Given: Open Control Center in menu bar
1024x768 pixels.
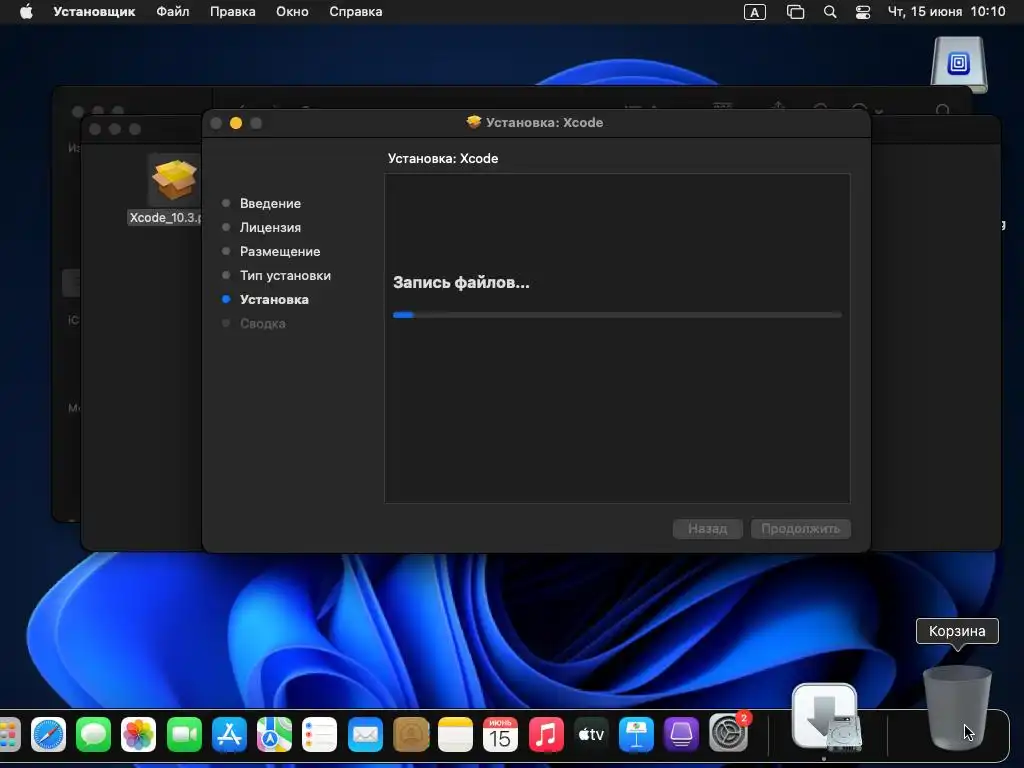Looking at the screenshot, I should [863, 12].
